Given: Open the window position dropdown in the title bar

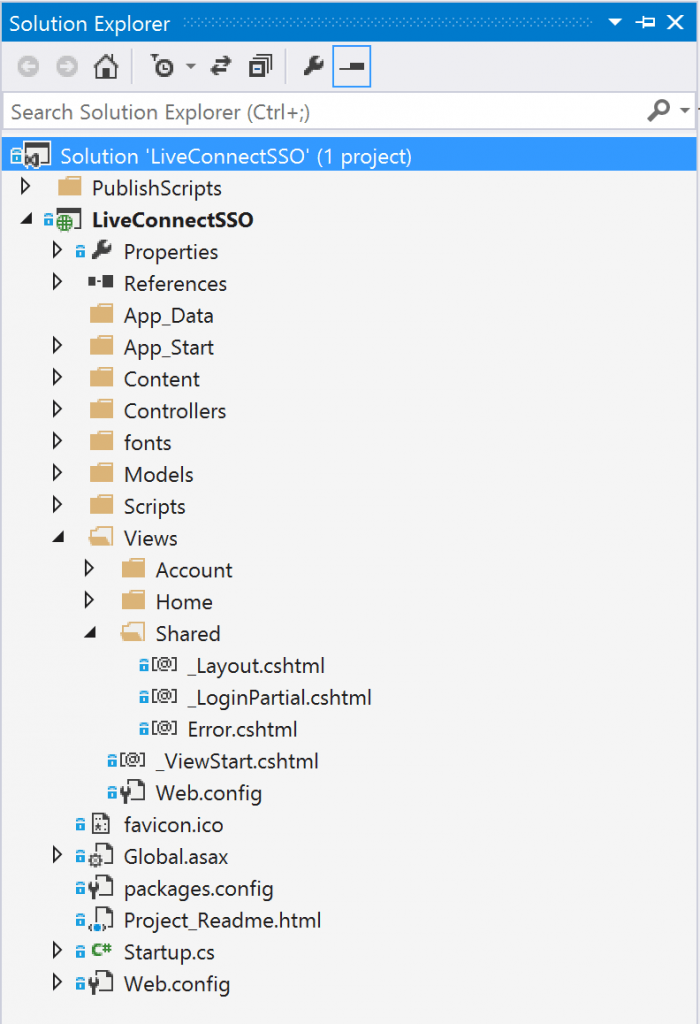Looking at the screenshot, I should 614,22.
